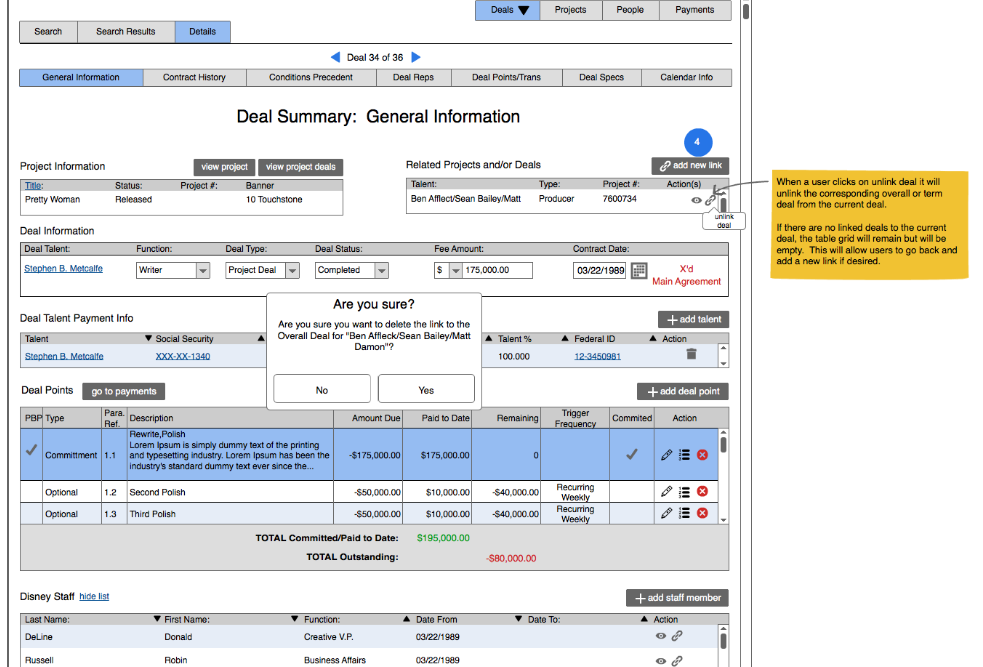The height and width of the screenshot is (667, 983).
Task: Confirm Yes in the Are you sure dialog
Action: click(426, 389)
